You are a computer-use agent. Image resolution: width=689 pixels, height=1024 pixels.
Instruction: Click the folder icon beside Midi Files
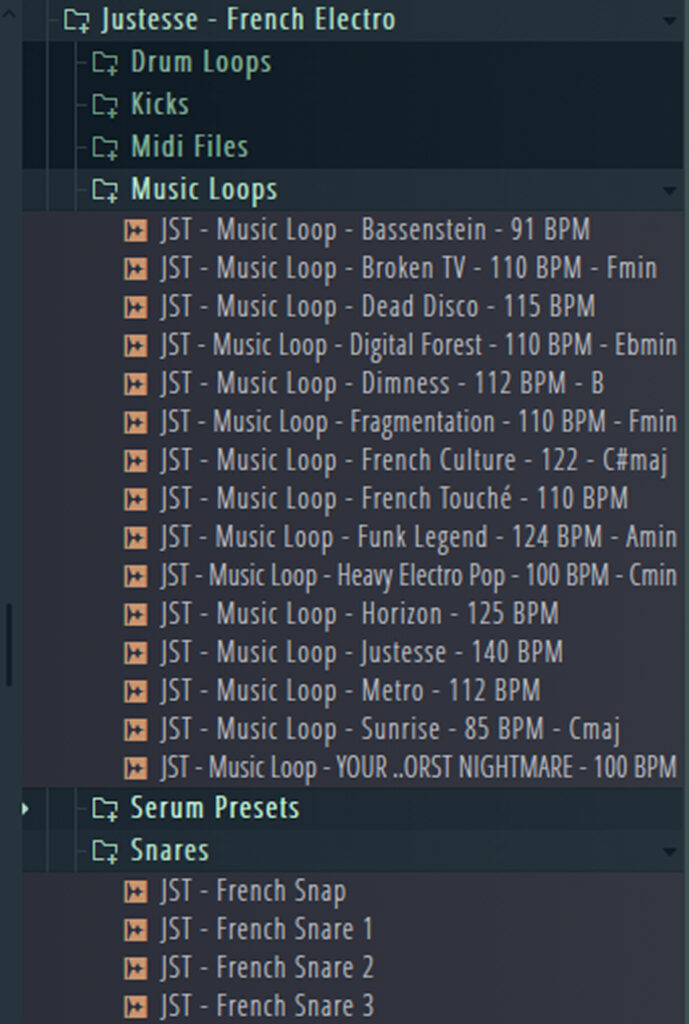pyautogui.click(x=105, y=148)
